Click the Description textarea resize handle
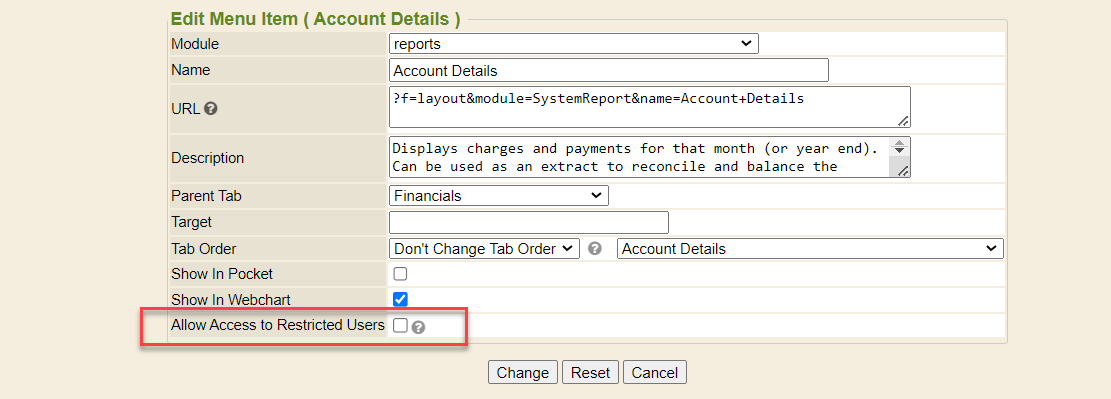 [903, 171]
